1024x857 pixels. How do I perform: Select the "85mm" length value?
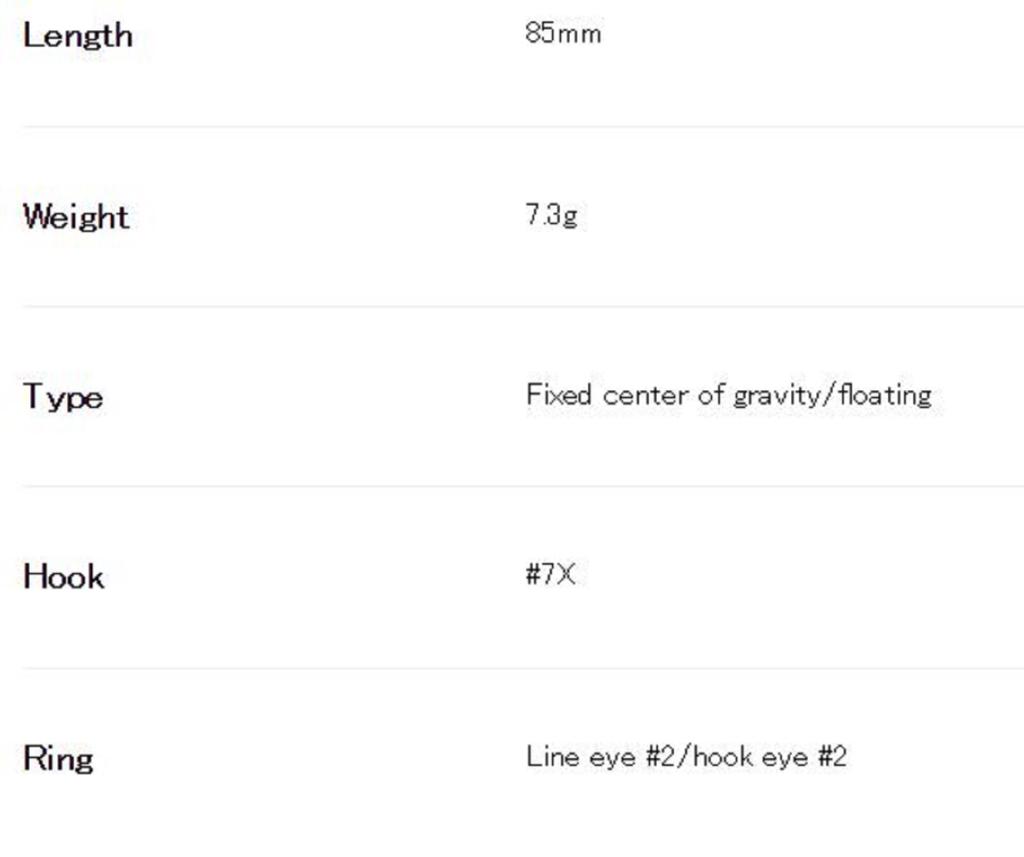[x=563, y=34]
